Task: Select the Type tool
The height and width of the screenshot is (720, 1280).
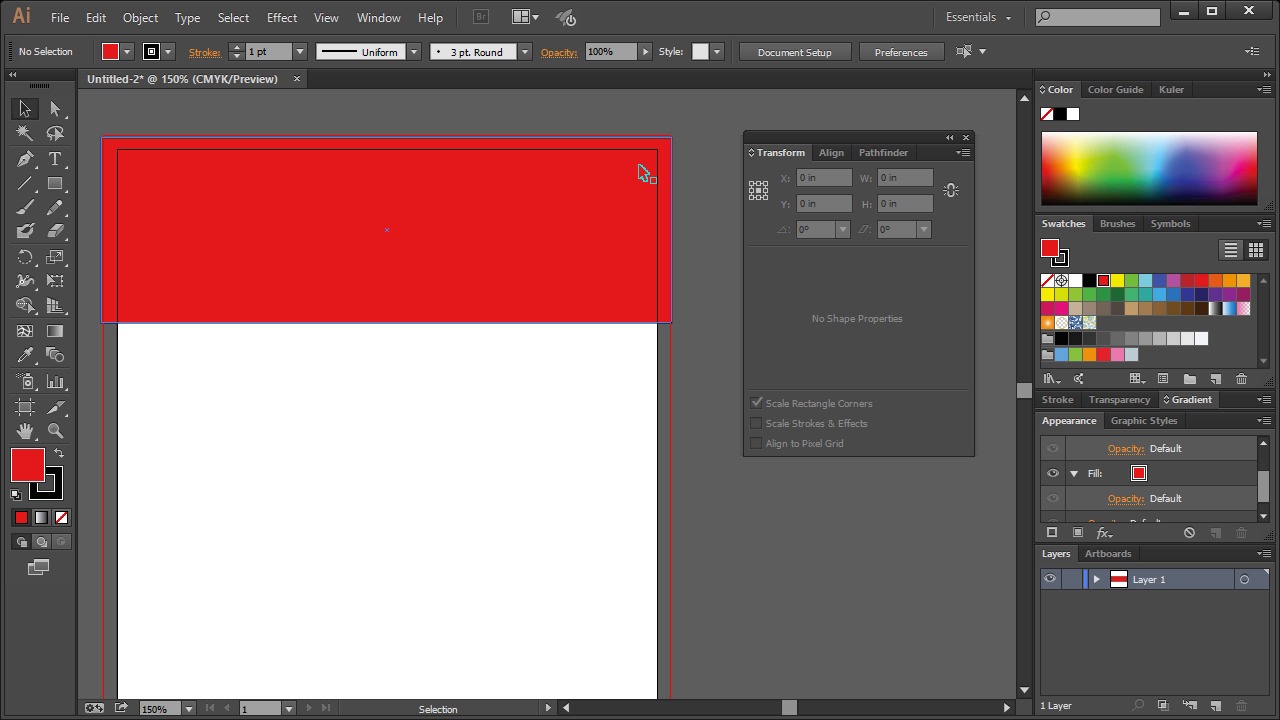Action: click(55, 160)
